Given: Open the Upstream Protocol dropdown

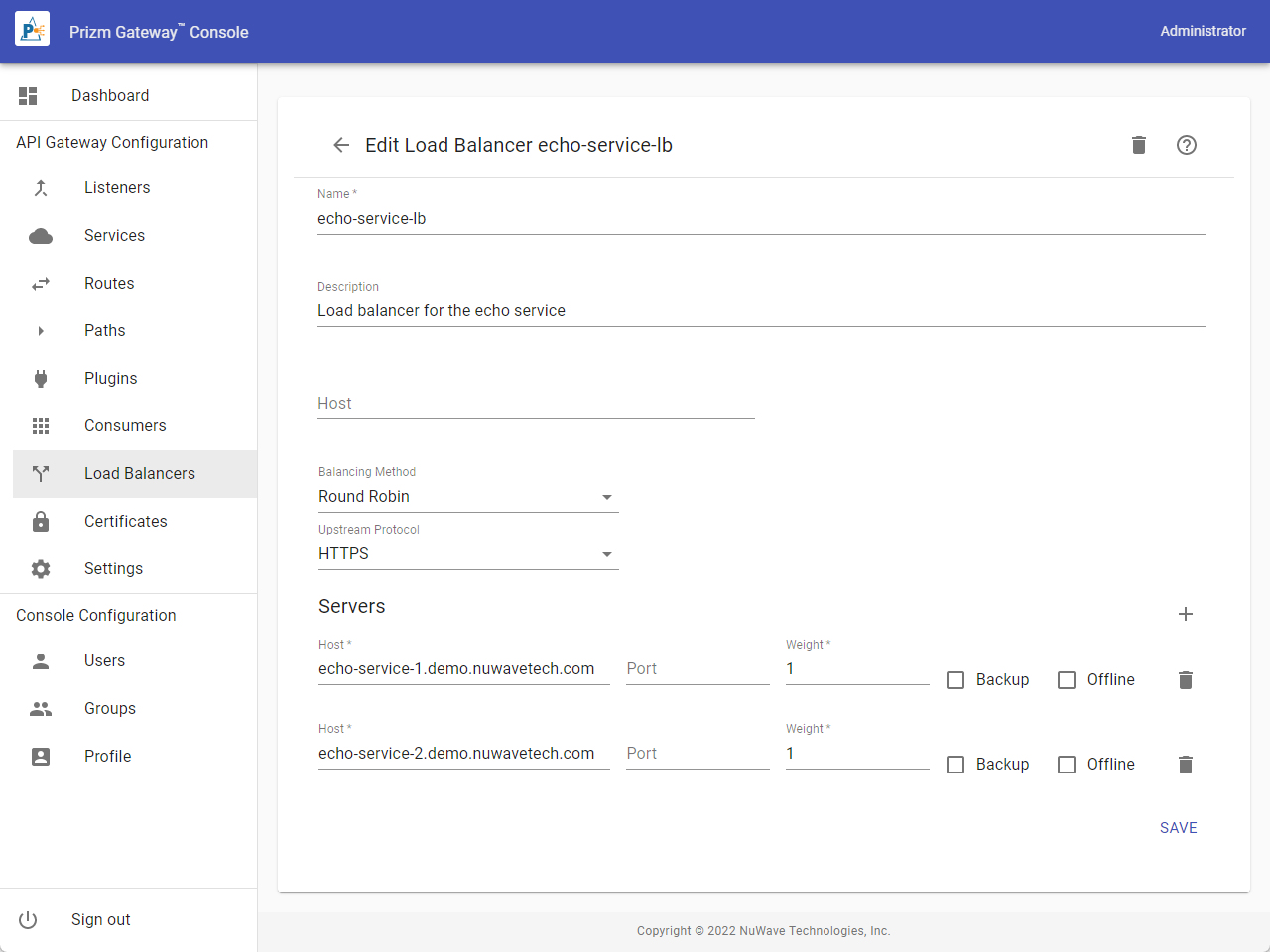Looking at the screenshot, I should pos(467,554).
